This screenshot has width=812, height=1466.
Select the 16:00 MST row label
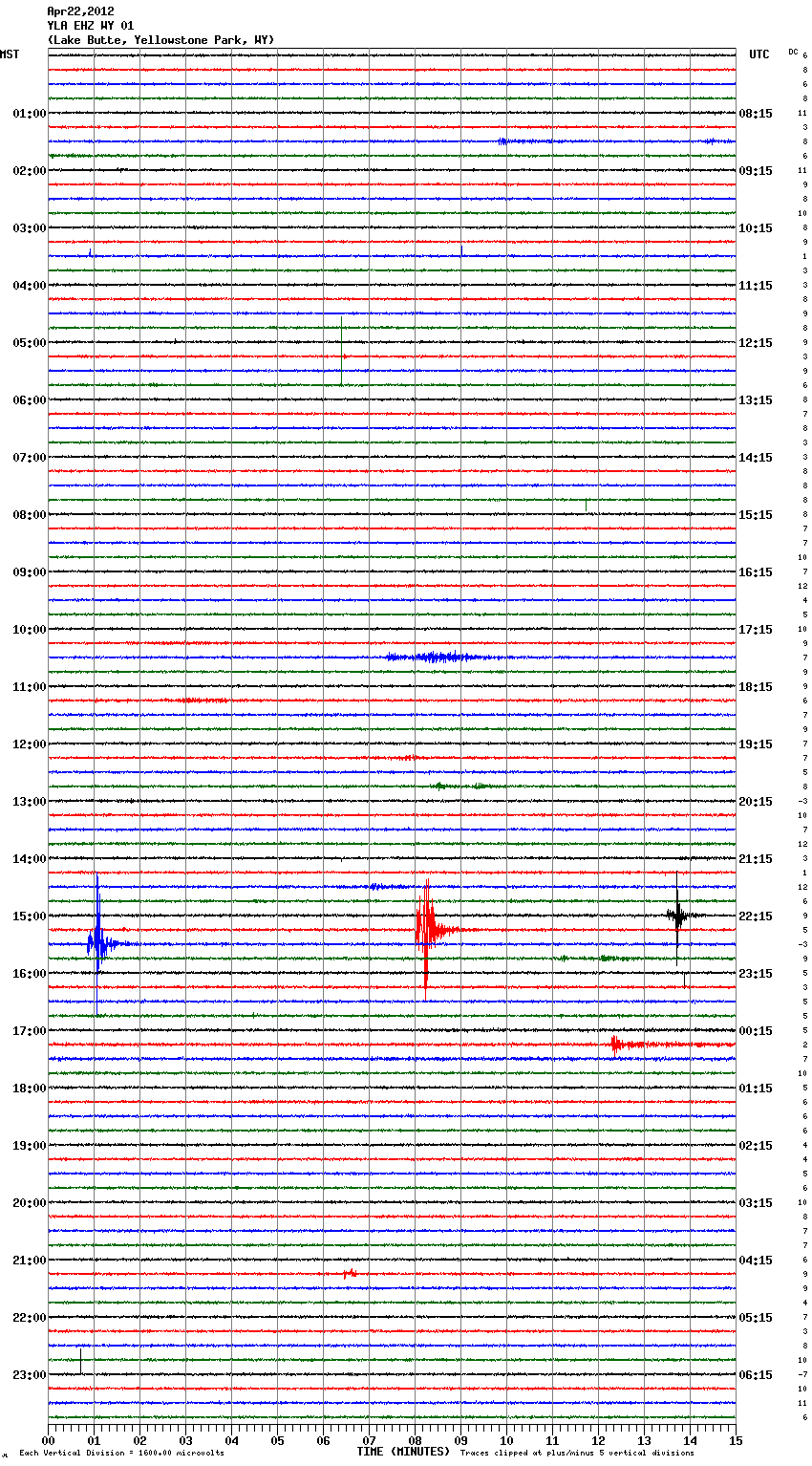point(30,974)
